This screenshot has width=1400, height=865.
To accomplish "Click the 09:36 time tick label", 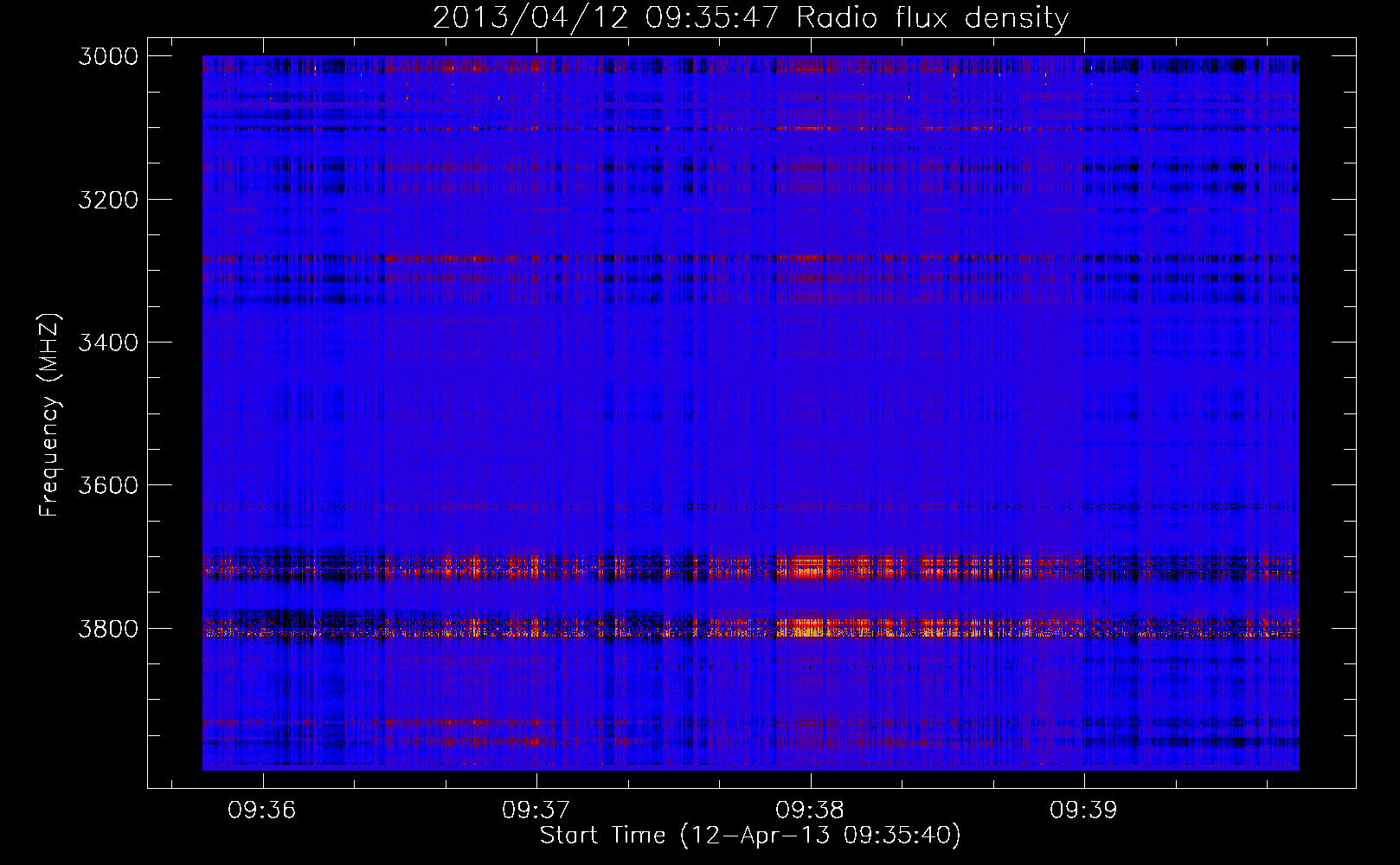I will [262, 810].
